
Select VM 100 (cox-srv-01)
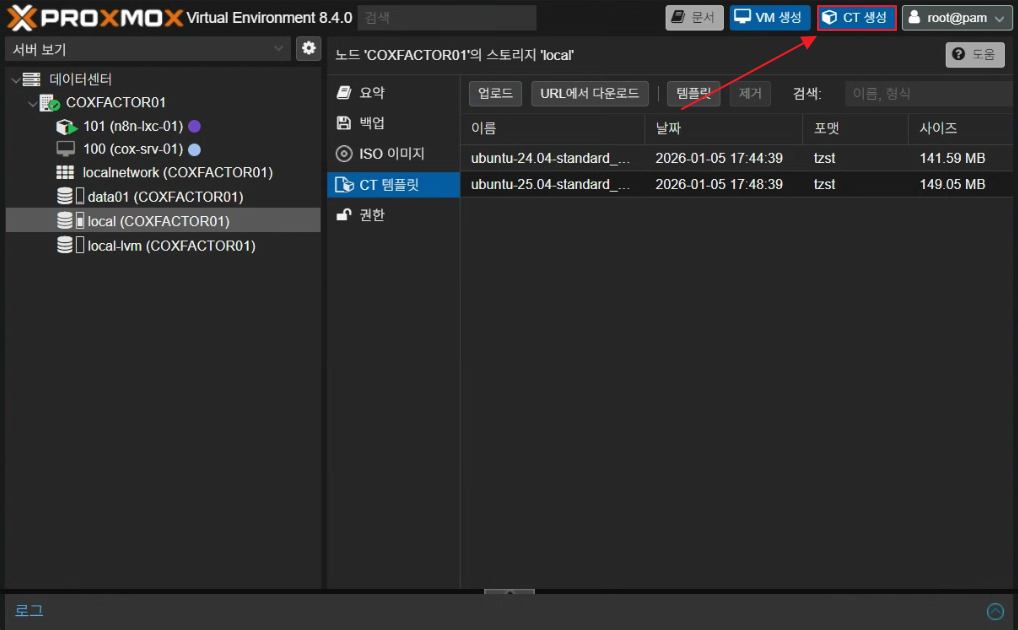coord(133,149)
